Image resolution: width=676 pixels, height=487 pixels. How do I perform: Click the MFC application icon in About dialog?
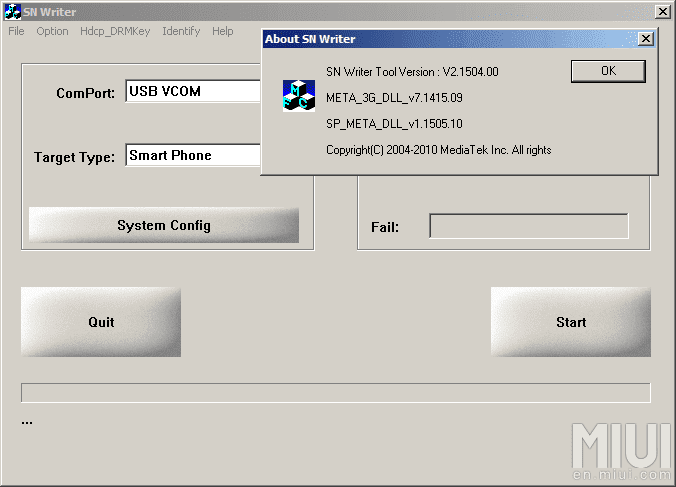(299, 96)
